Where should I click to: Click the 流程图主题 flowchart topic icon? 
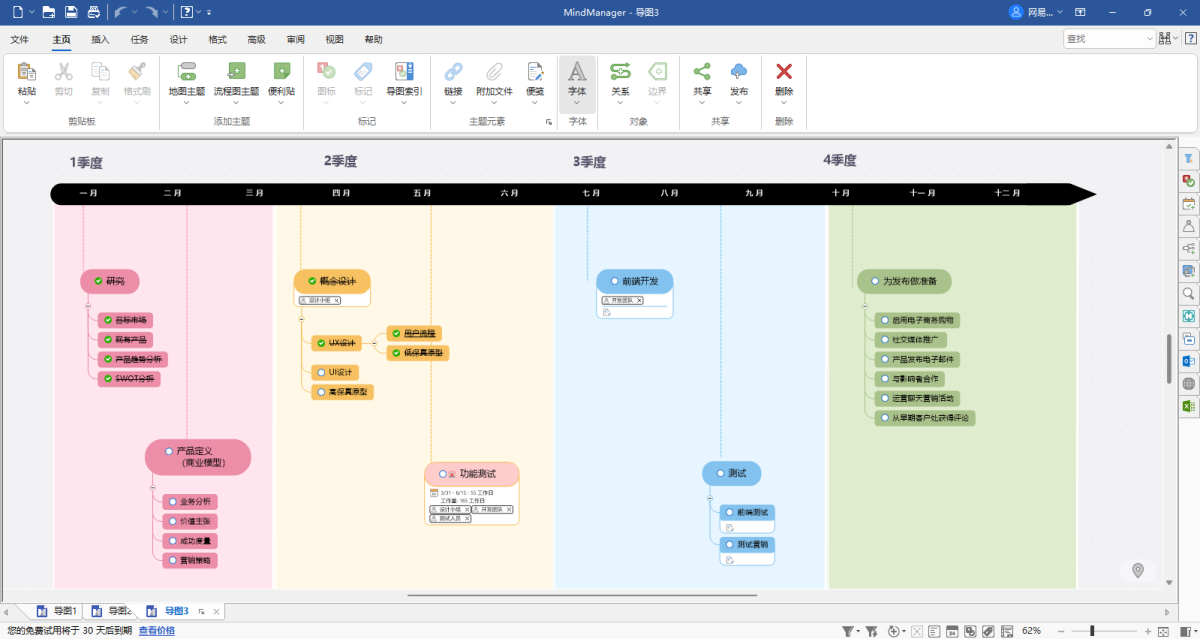(x=236, y=71)
